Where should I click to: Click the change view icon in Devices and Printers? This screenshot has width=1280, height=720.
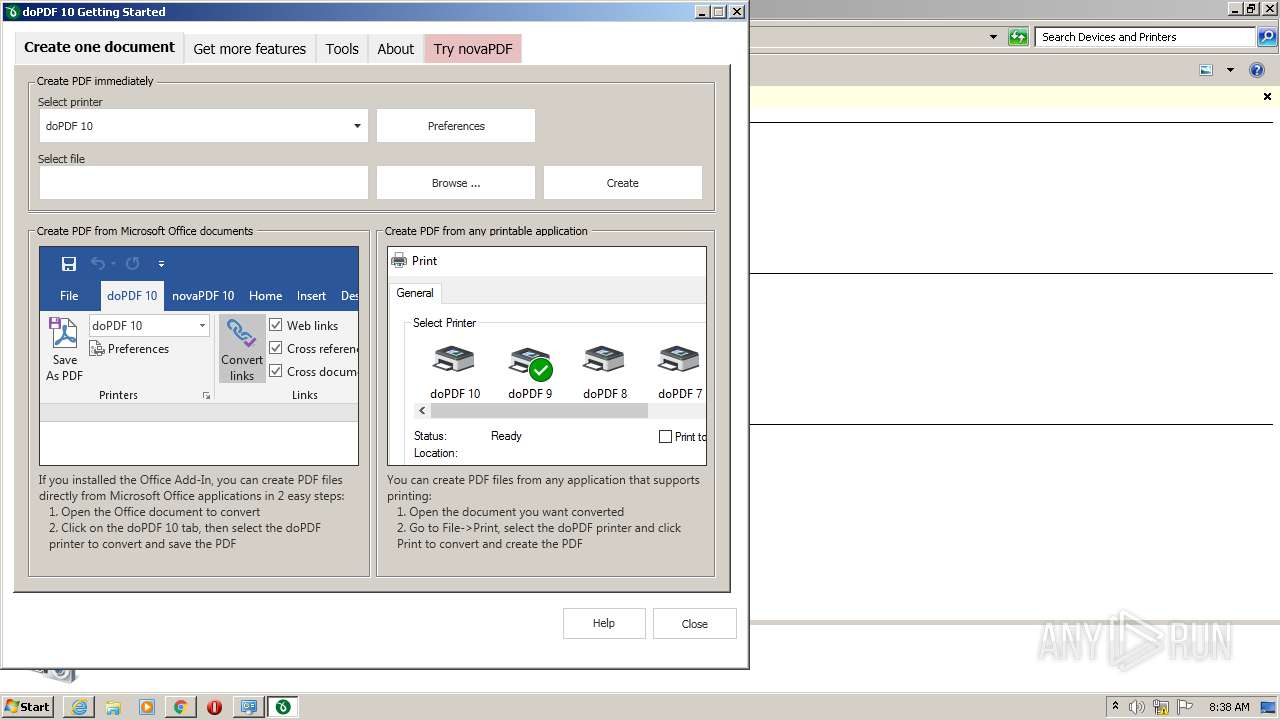click(x=1206, y=70)
